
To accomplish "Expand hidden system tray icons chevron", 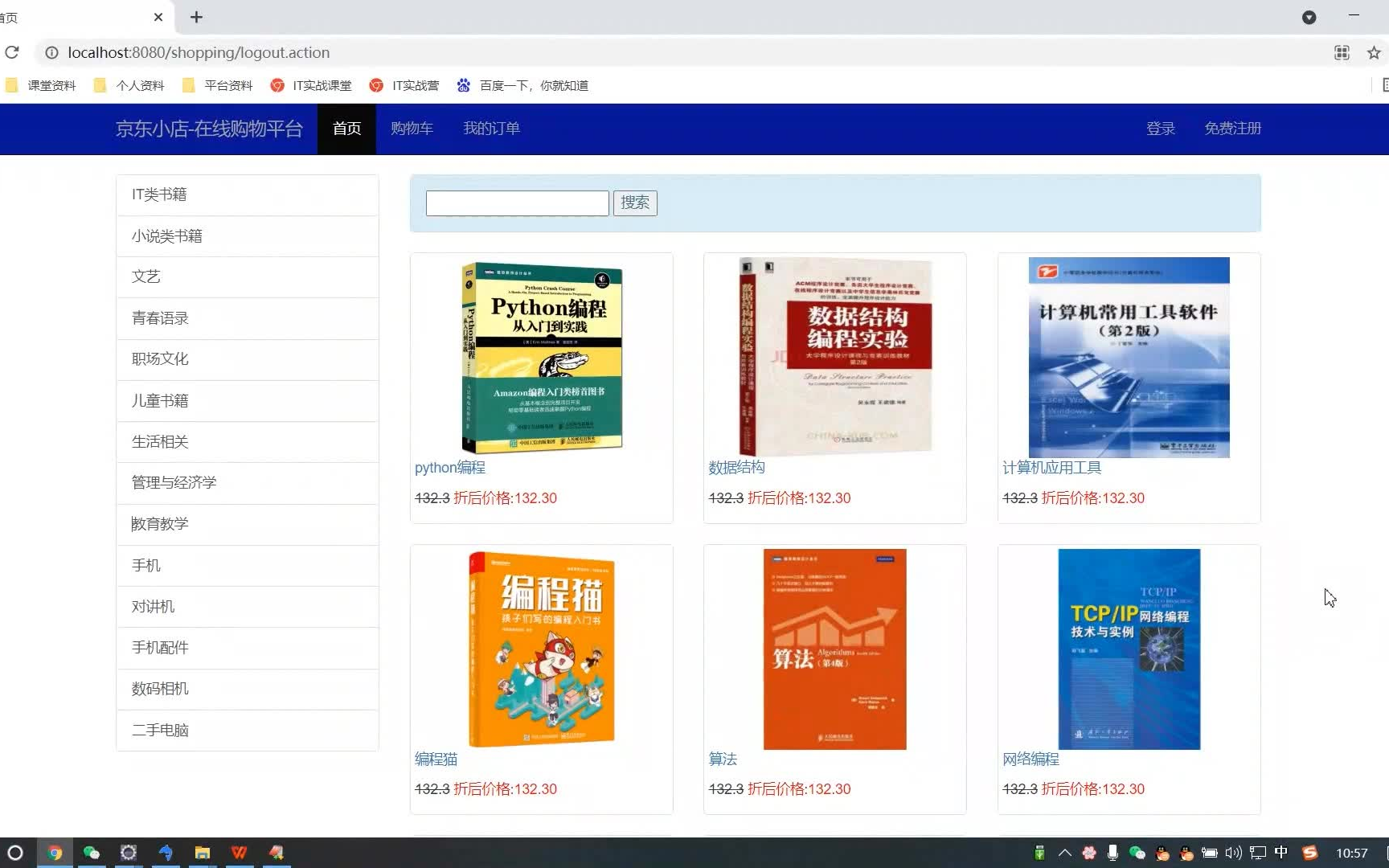I will (1064, 853).
